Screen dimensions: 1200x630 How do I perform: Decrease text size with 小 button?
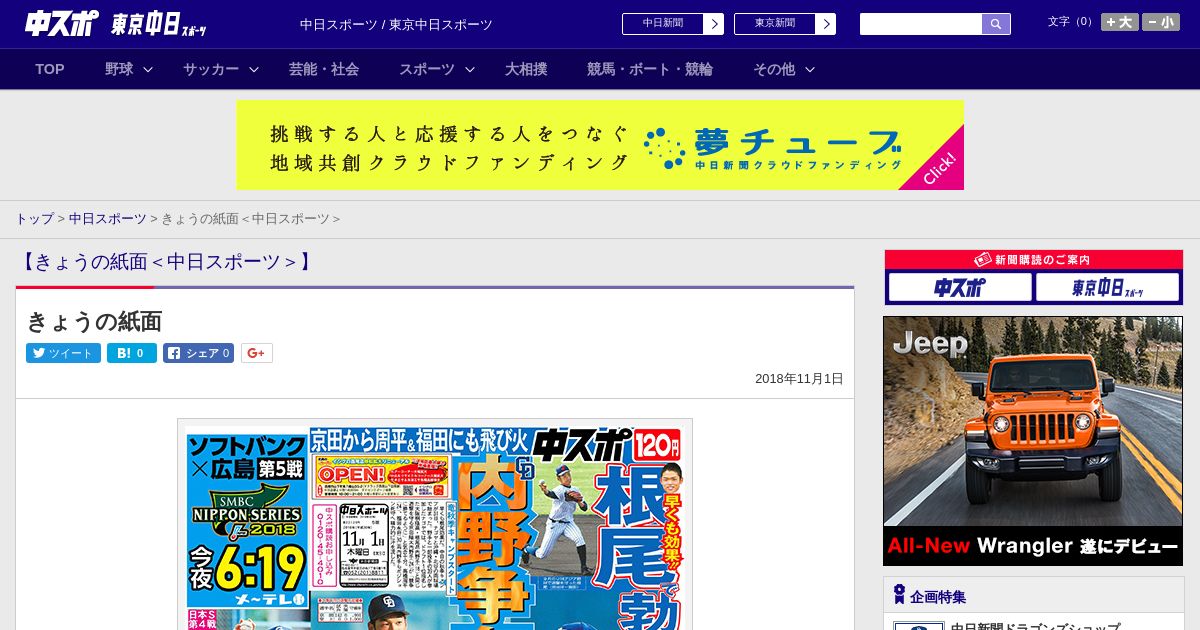tap(1161, 22)
